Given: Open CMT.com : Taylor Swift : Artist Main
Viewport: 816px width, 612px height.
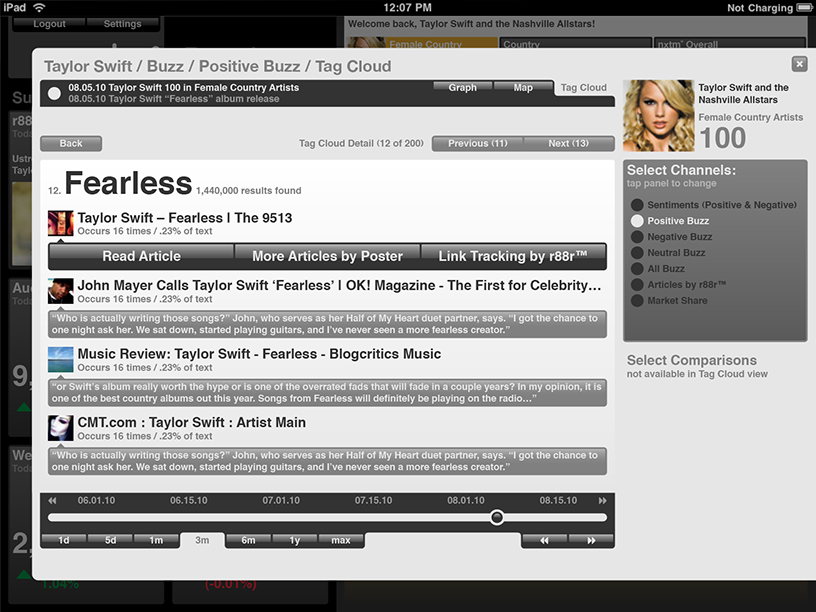Looking at the screenshot, I should [x=192, y=422].
